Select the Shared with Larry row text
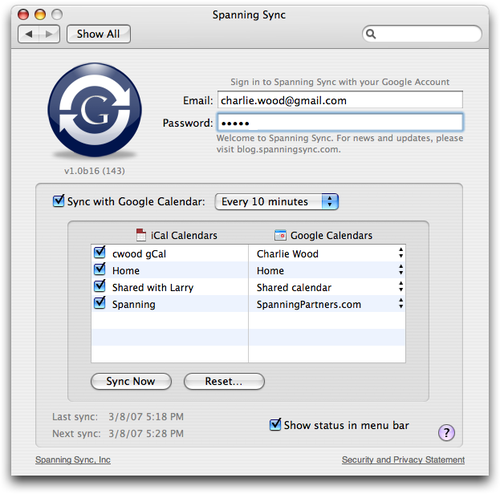 point(153,288)
